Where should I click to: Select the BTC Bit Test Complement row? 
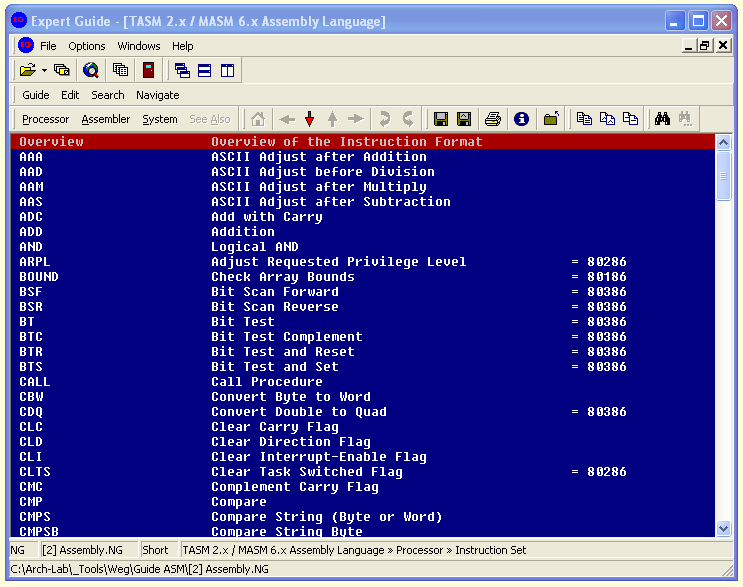362,336
